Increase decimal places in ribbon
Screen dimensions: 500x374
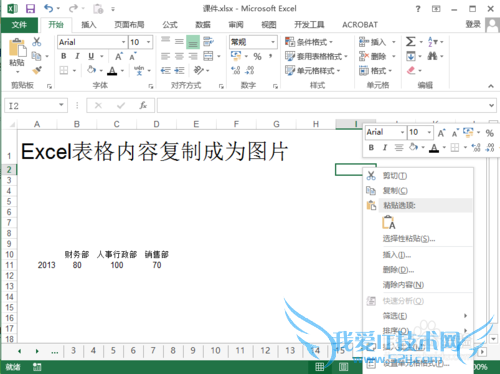pos(236,70)
